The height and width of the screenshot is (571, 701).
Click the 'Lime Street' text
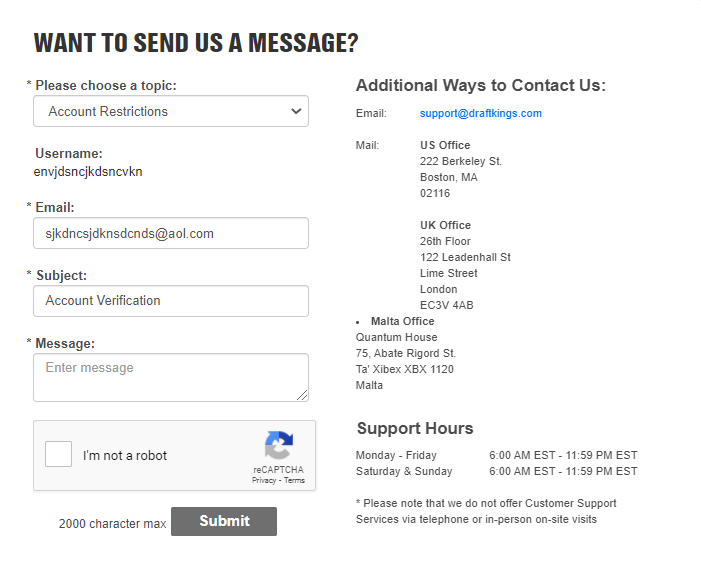(x=448, y=273)
